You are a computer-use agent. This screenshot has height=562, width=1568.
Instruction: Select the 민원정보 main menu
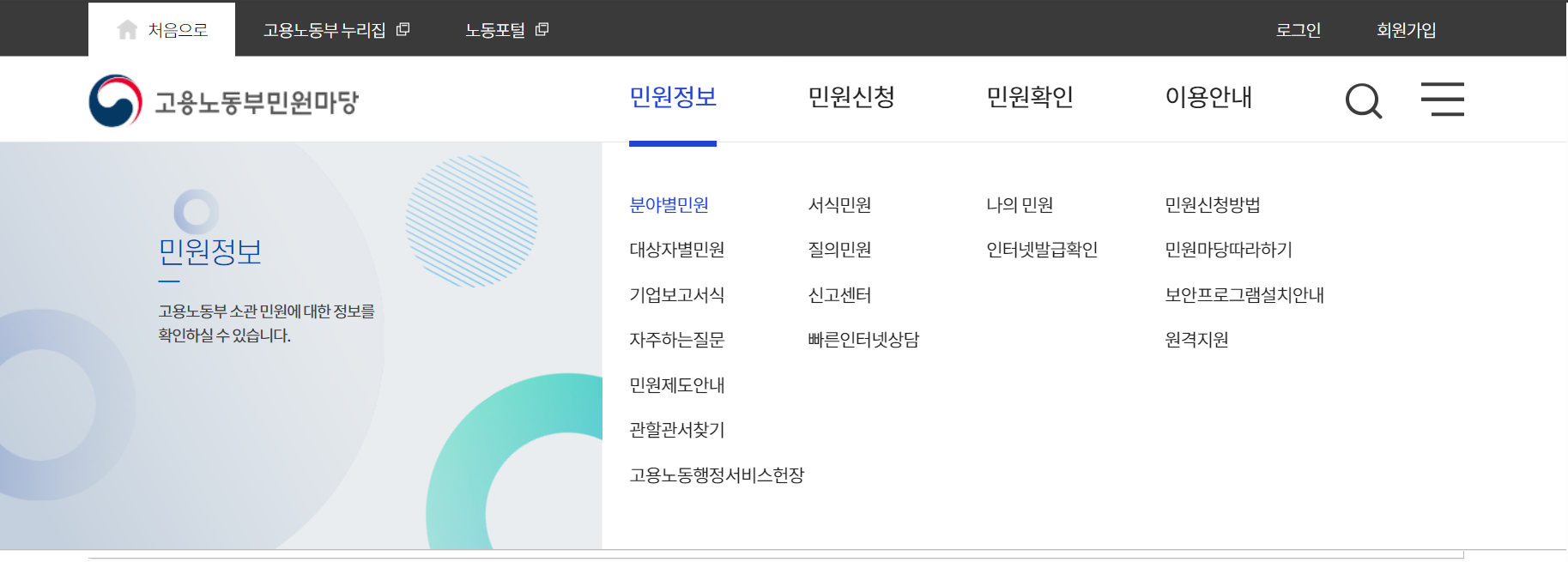673,97
